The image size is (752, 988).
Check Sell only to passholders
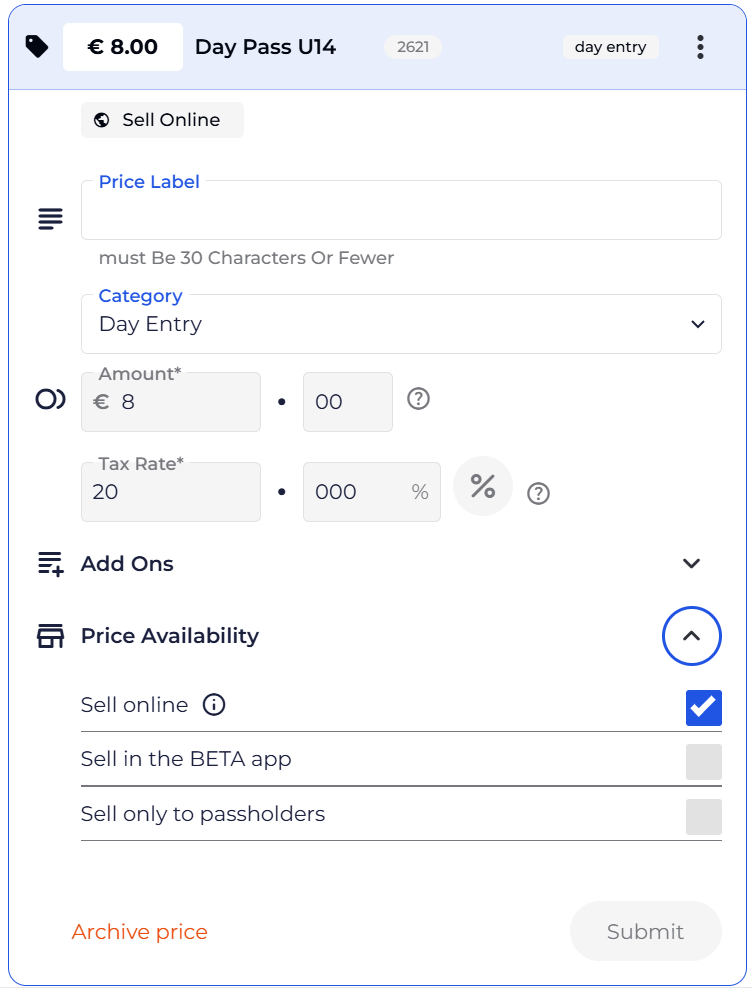tap(703, 817)
